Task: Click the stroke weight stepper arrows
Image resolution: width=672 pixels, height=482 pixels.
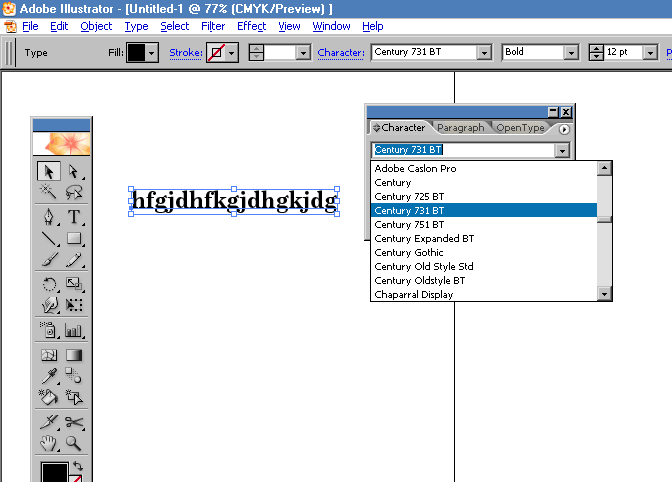Action: pos(256,53)
